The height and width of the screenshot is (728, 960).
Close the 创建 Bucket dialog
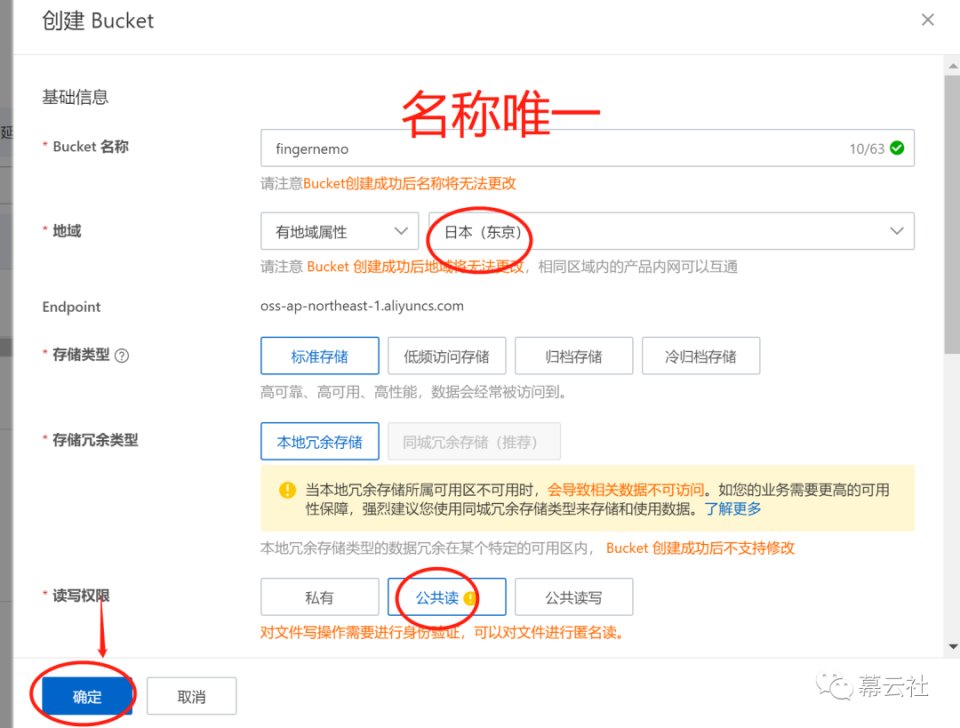tap(927, 19)
